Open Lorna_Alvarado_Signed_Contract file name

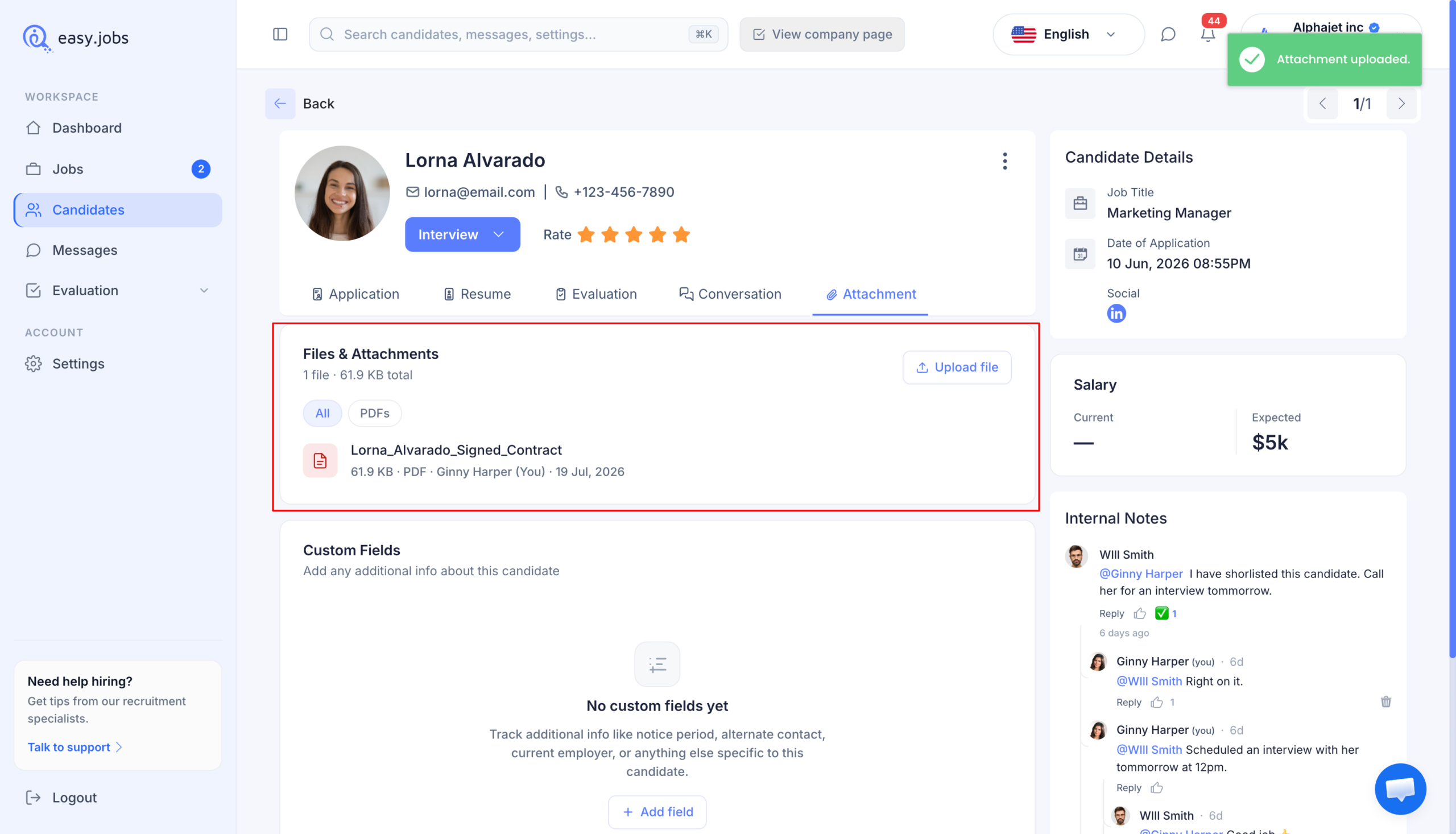[456, 449]
